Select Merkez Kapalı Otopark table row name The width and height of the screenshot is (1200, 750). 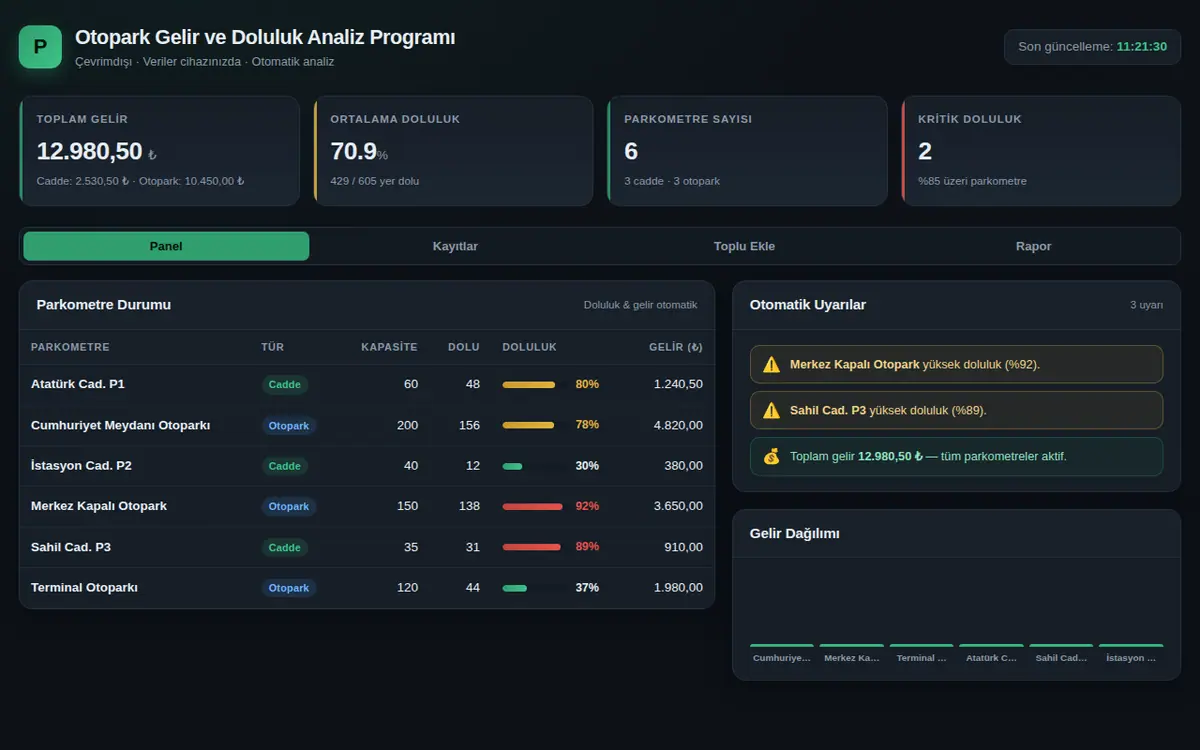[99, 506]
